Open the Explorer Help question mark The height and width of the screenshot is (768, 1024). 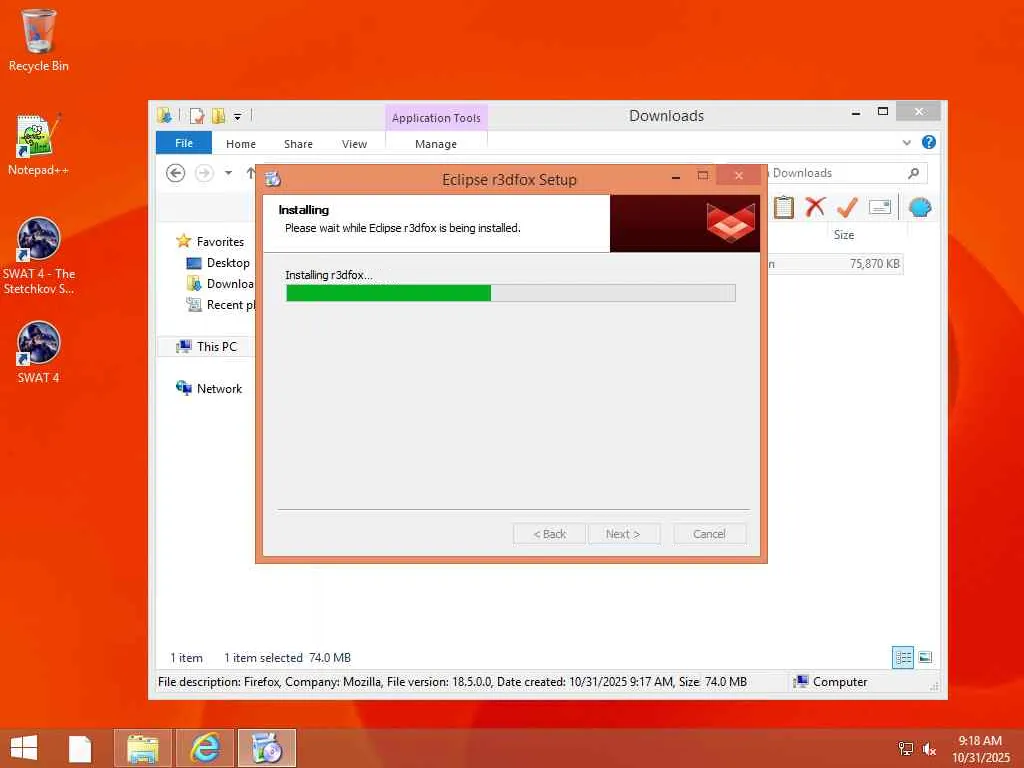pyautogui.click(x=929, y=142)
